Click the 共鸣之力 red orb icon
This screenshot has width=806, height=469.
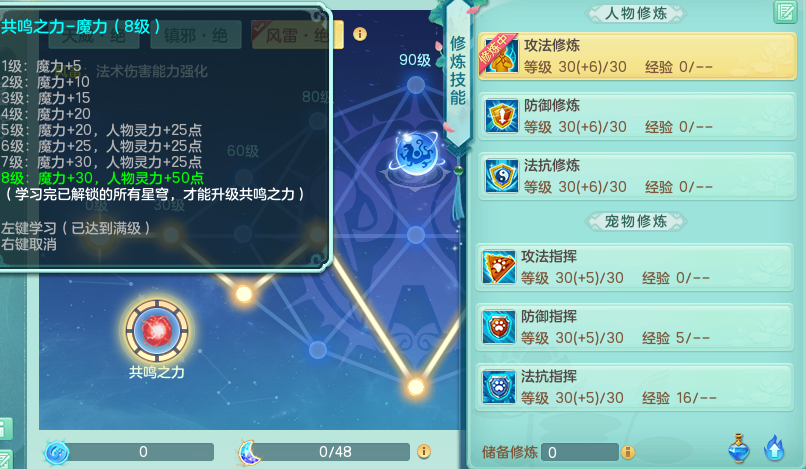157,330
